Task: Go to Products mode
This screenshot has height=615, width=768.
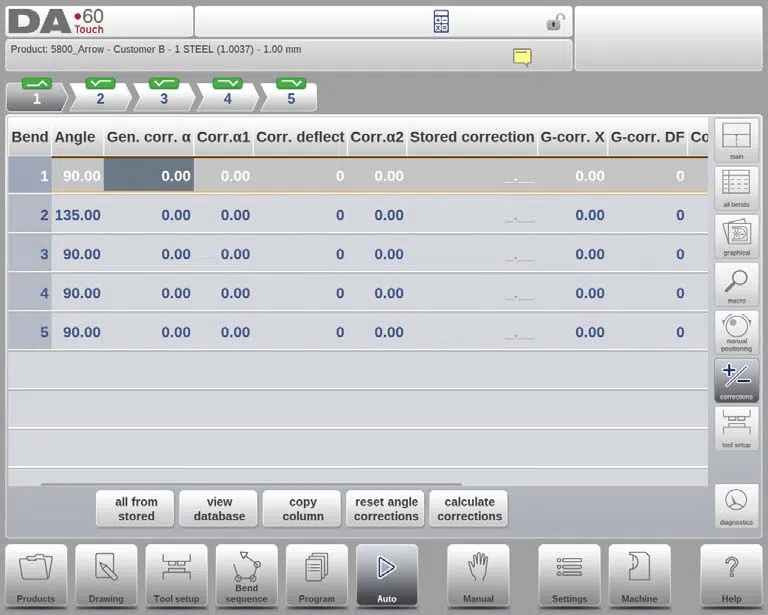Action: click(36, 576)
